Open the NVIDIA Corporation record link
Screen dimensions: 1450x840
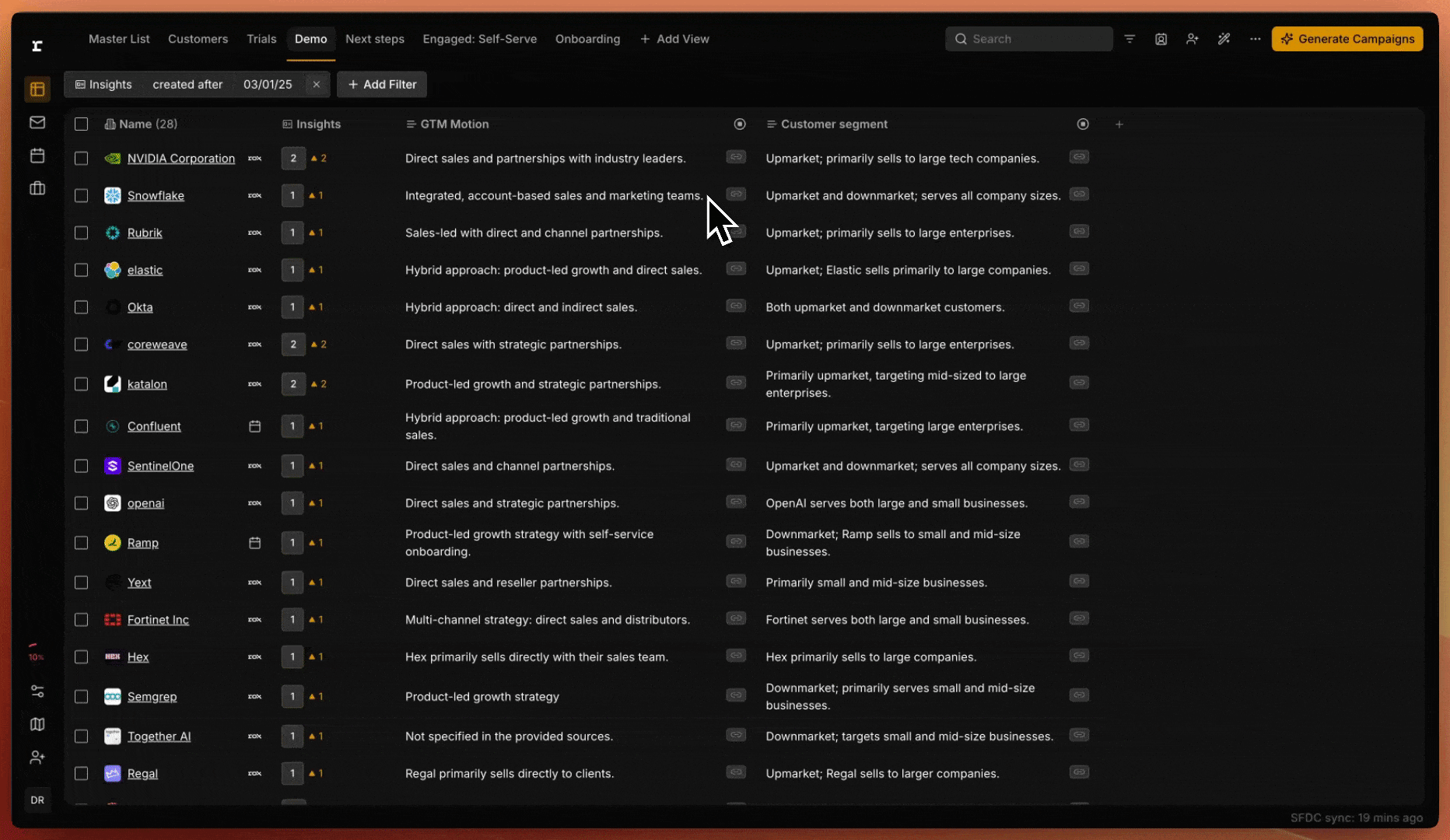coord(181,158)
